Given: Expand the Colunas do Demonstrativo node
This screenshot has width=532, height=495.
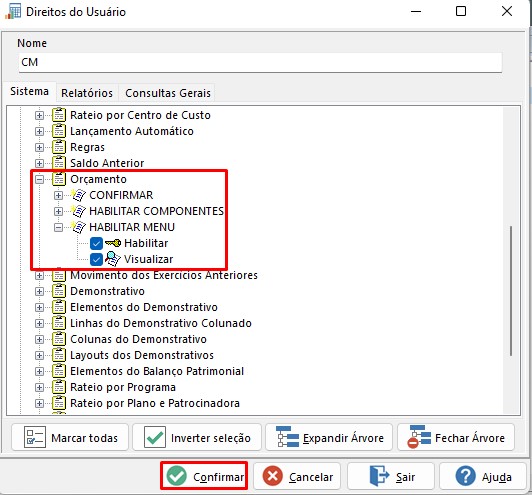Looking at the screenshot, I should coord(39,339).
